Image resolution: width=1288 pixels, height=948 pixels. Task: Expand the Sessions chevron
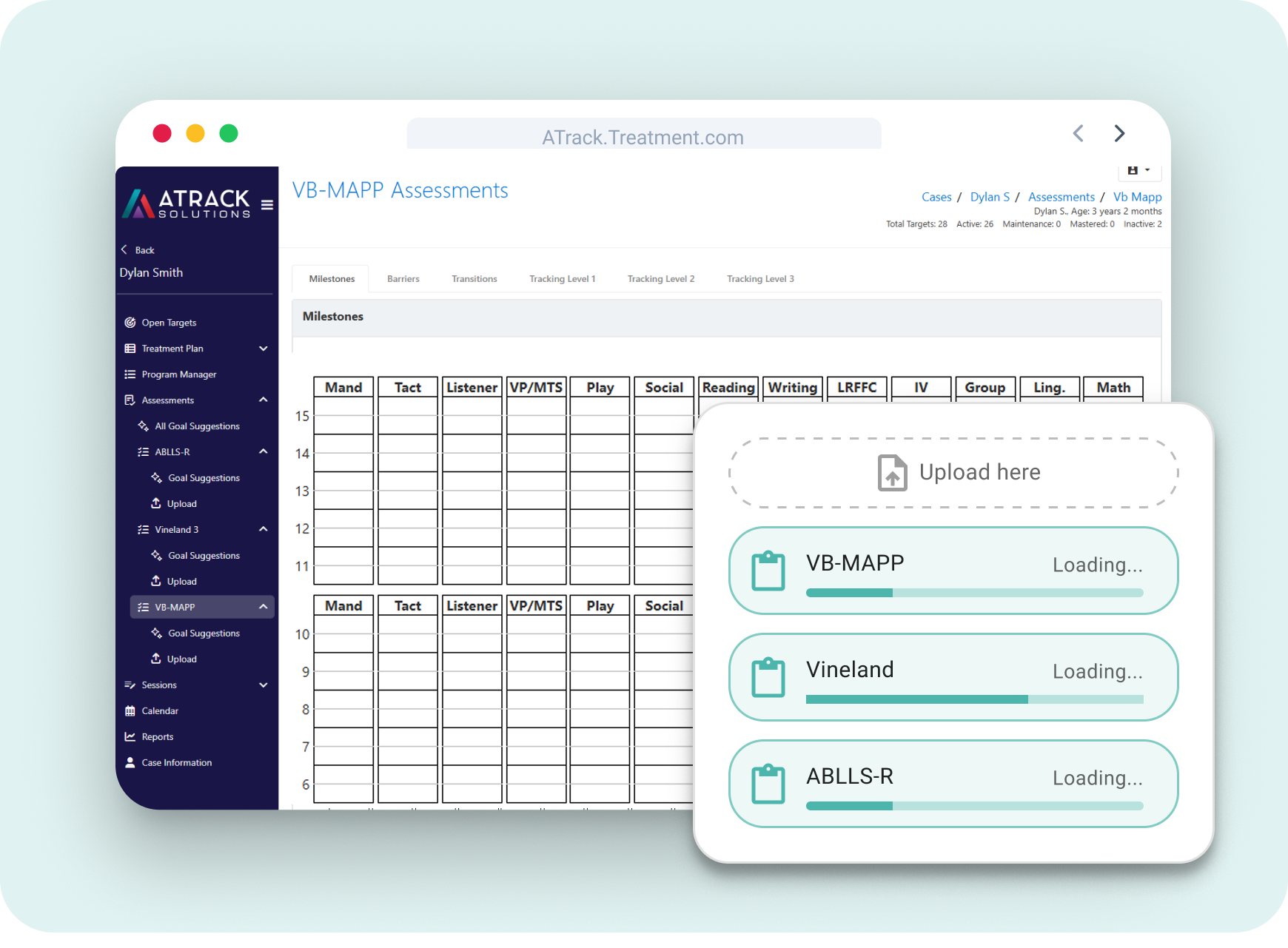click(264, 685)
